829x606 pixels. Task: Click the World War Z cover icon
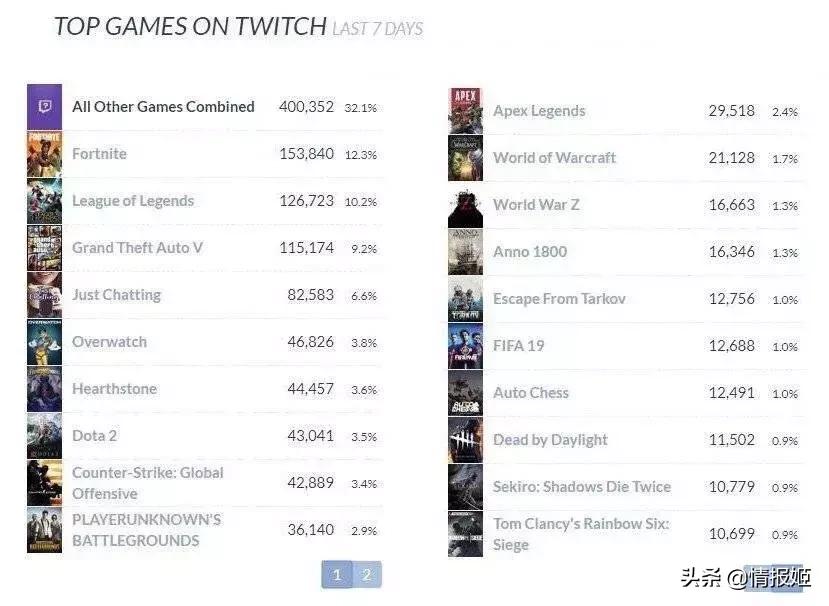click(x=465, y=205)
